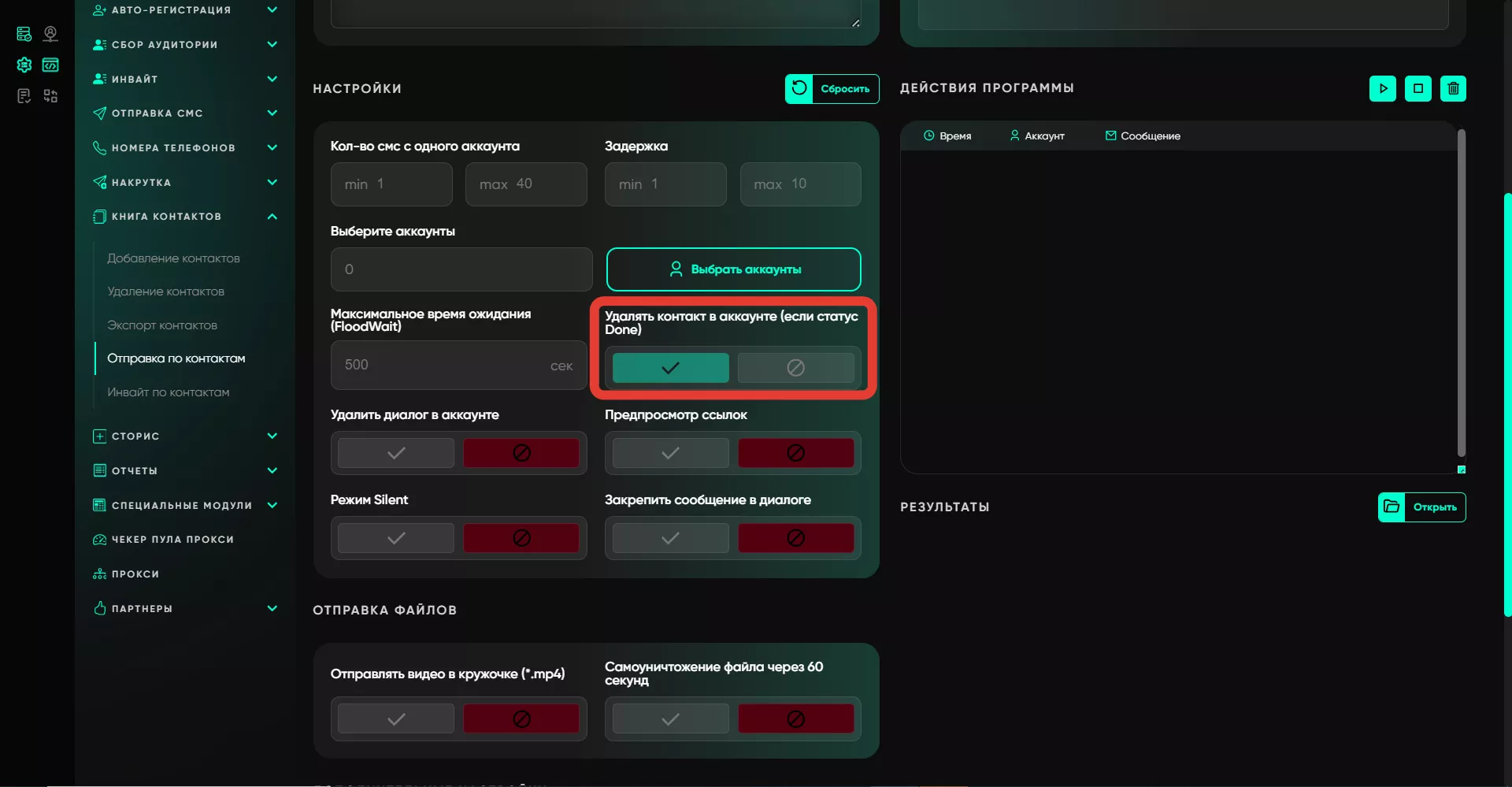
Task: Click the person icon in Аккаунт column header
Action: (1014, 135)
